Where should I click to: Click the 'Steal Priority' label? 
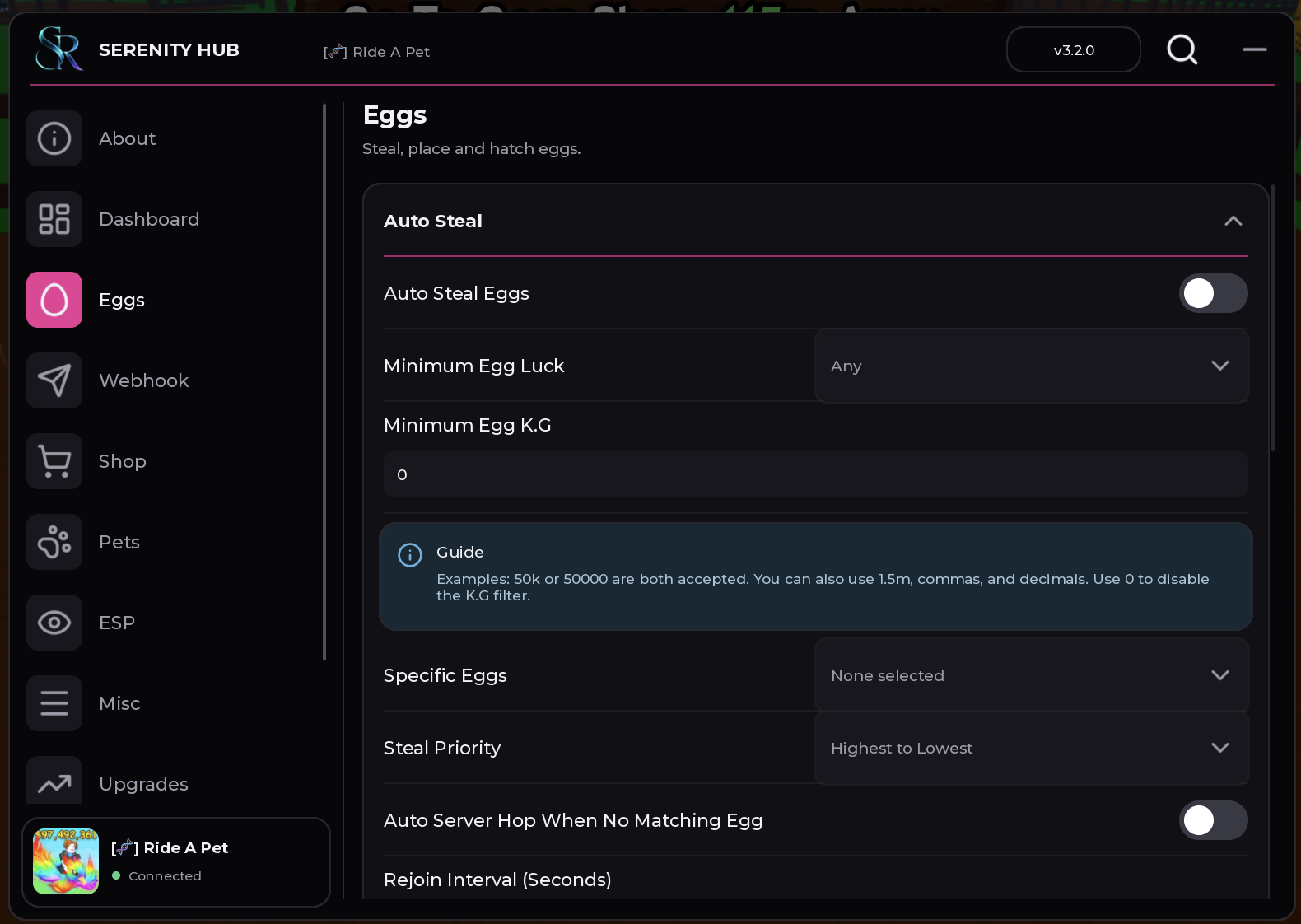tap(442, 748)
